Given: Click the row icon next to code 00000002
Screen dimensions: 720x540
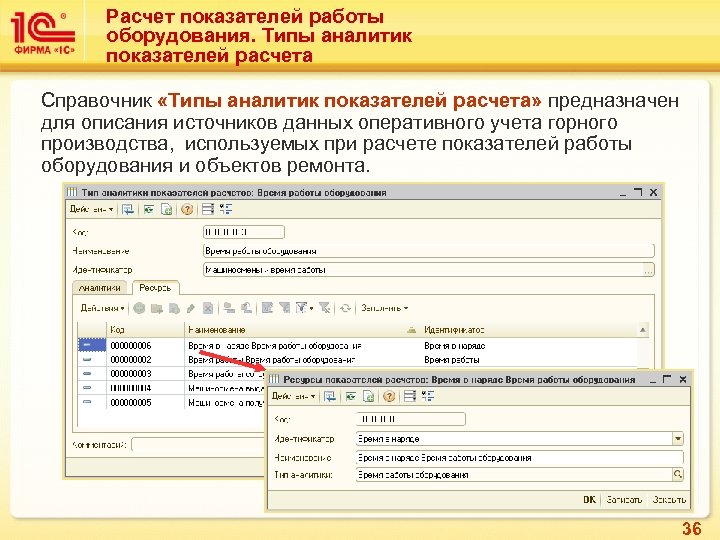Looking at the screenshot, I should point(87,360).
